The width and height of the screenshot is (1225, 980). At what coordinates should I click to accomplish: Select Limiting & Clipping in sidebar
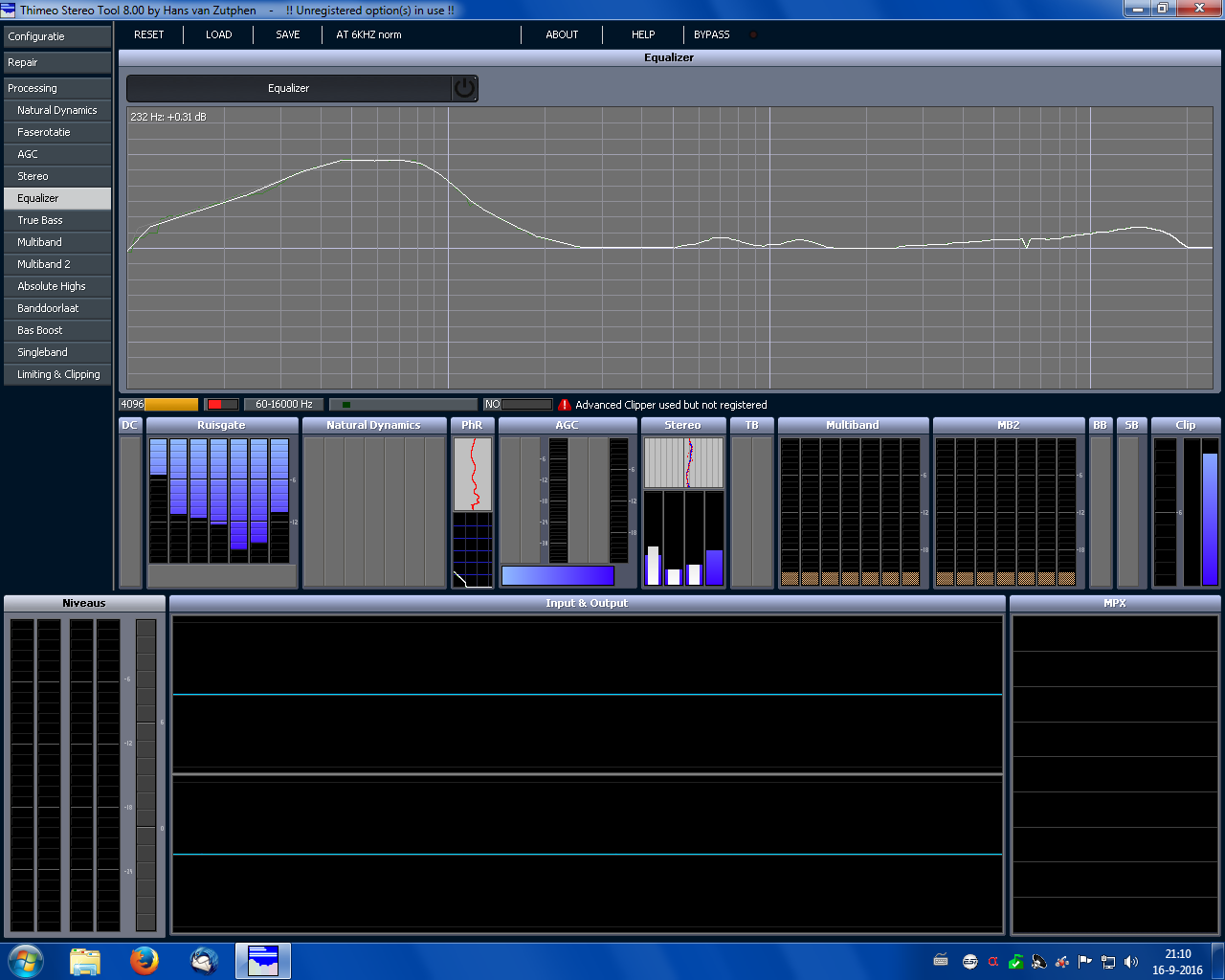[x=57, y=374]
